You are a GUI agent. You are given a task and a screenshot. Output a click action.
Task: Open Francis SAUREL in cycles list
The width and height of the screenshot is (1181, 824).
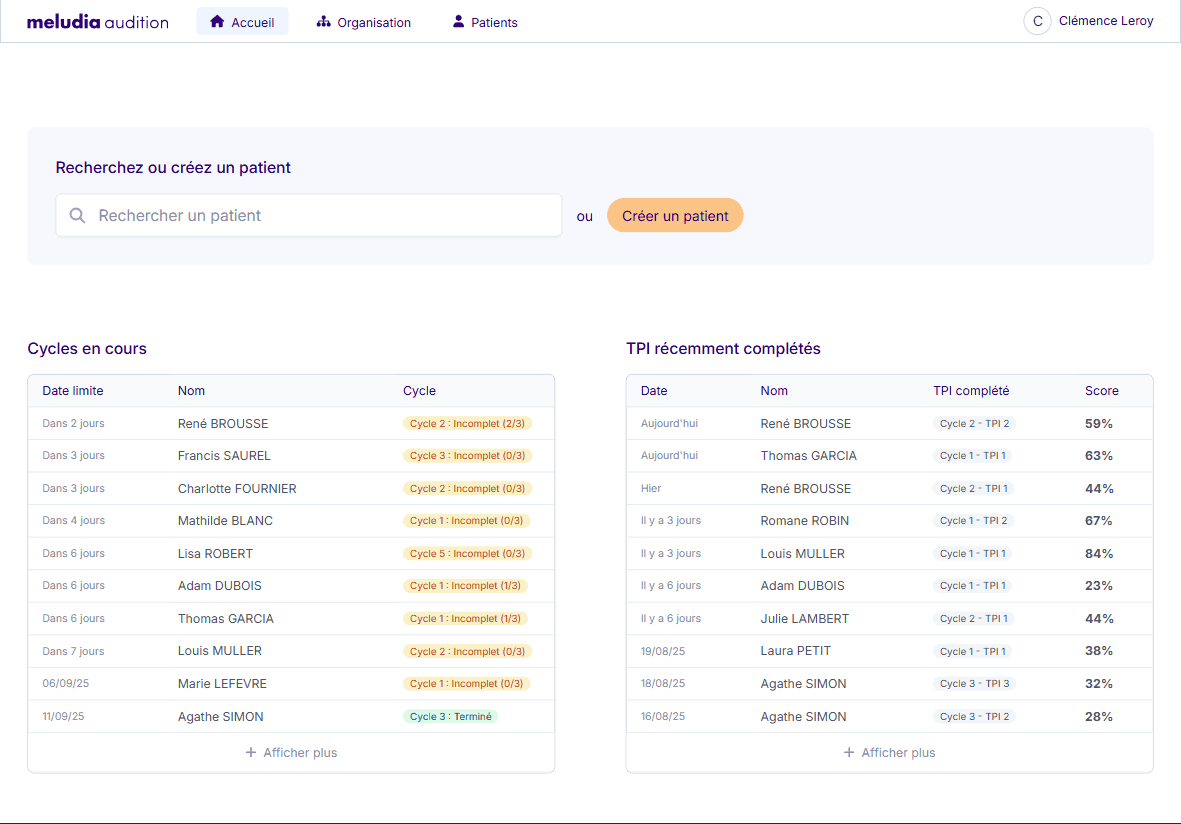(224, 456)
